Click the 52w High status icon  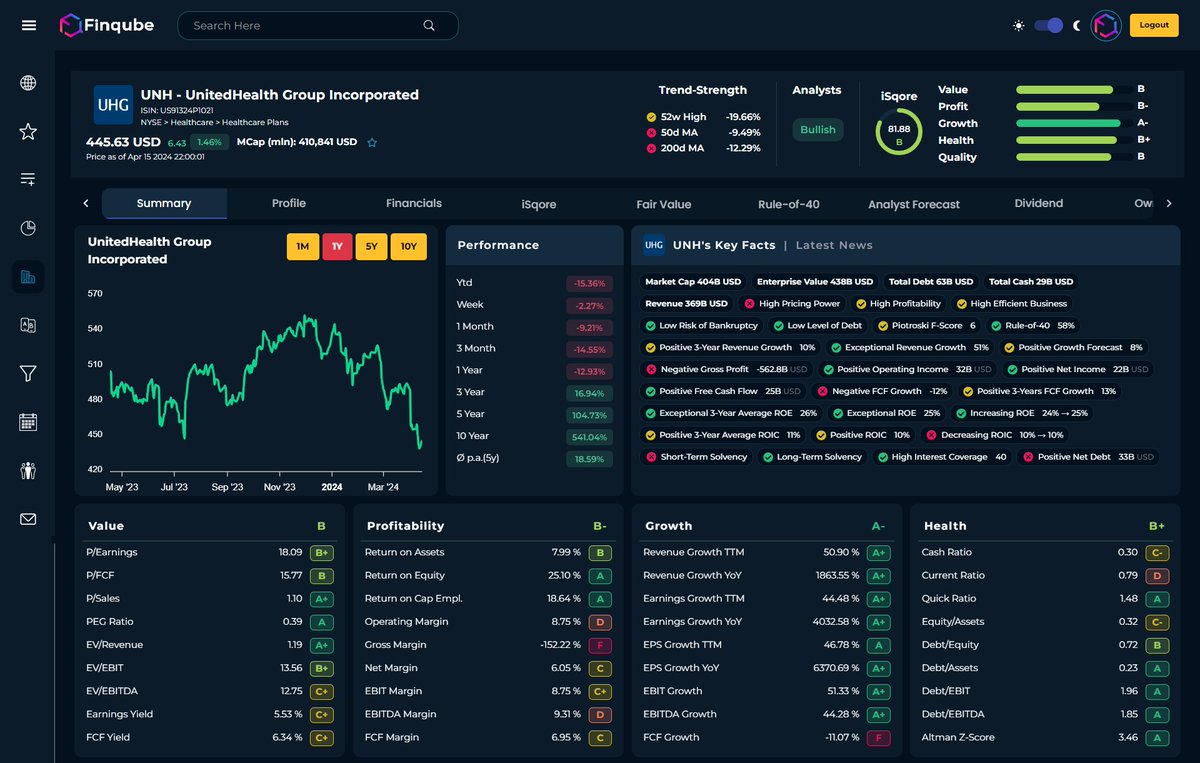651,117
